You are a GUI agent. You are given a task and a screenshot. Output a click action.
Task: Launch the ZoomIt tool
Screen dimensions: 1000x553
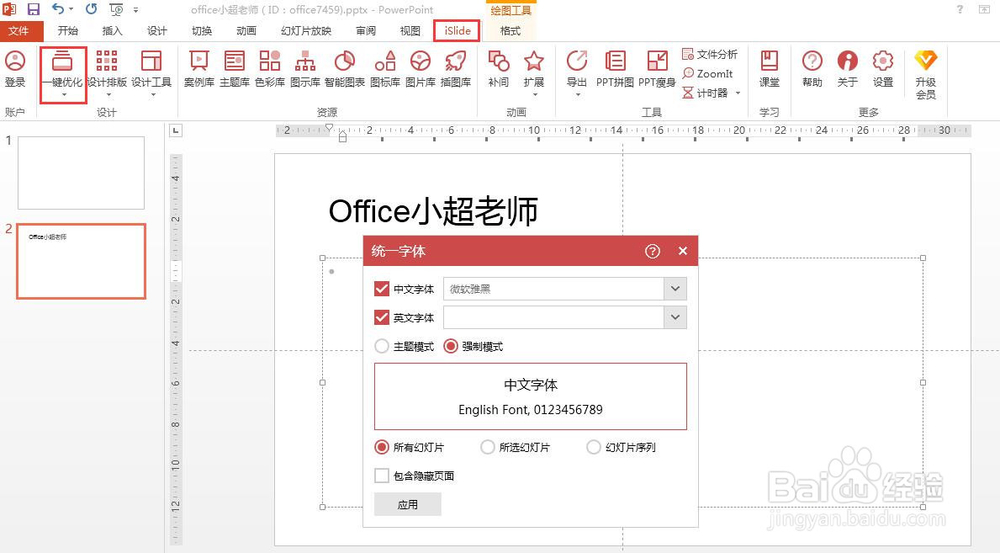[x=708, y=73]
